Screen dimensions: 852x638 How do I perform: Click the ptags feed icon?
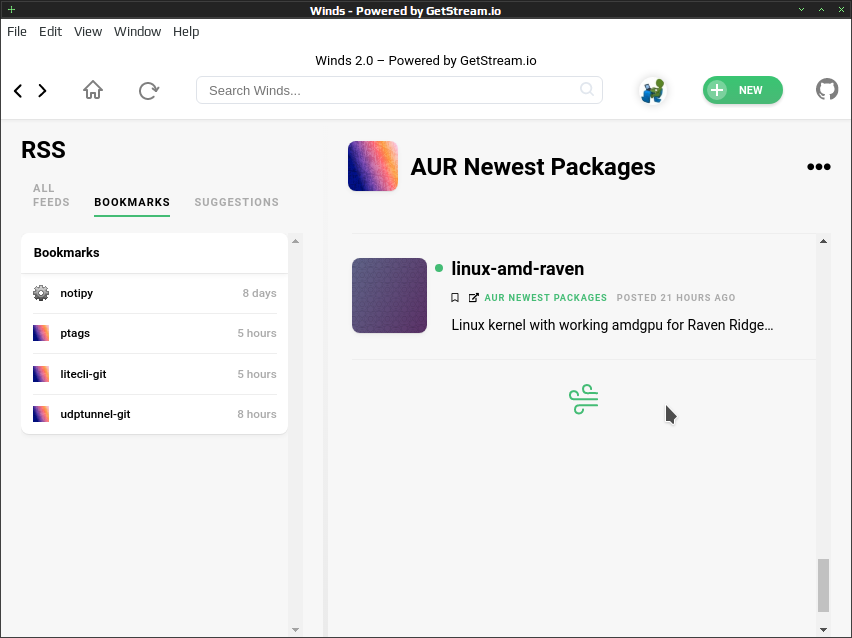click(41, 333)
